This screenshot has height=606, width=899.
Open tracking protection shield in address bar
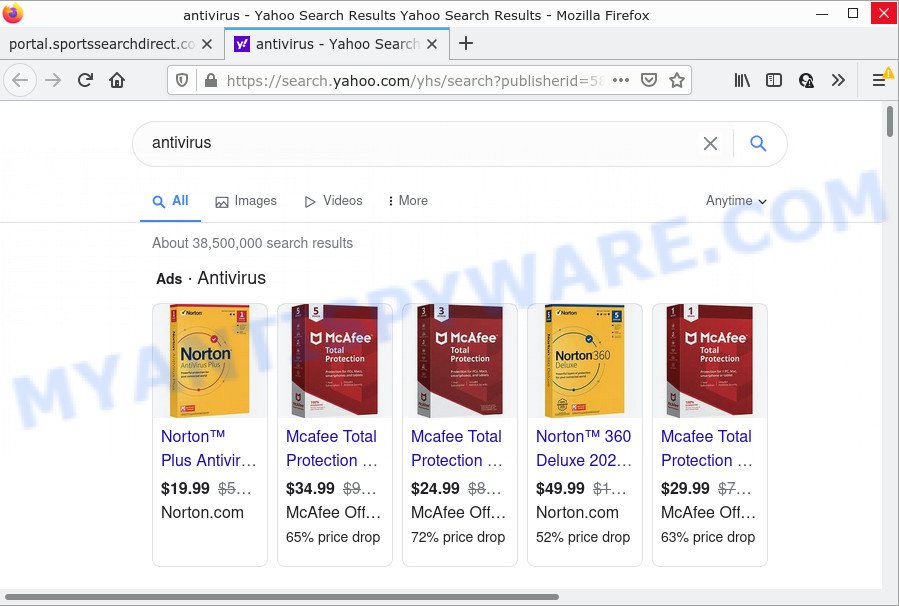[182, 80]
